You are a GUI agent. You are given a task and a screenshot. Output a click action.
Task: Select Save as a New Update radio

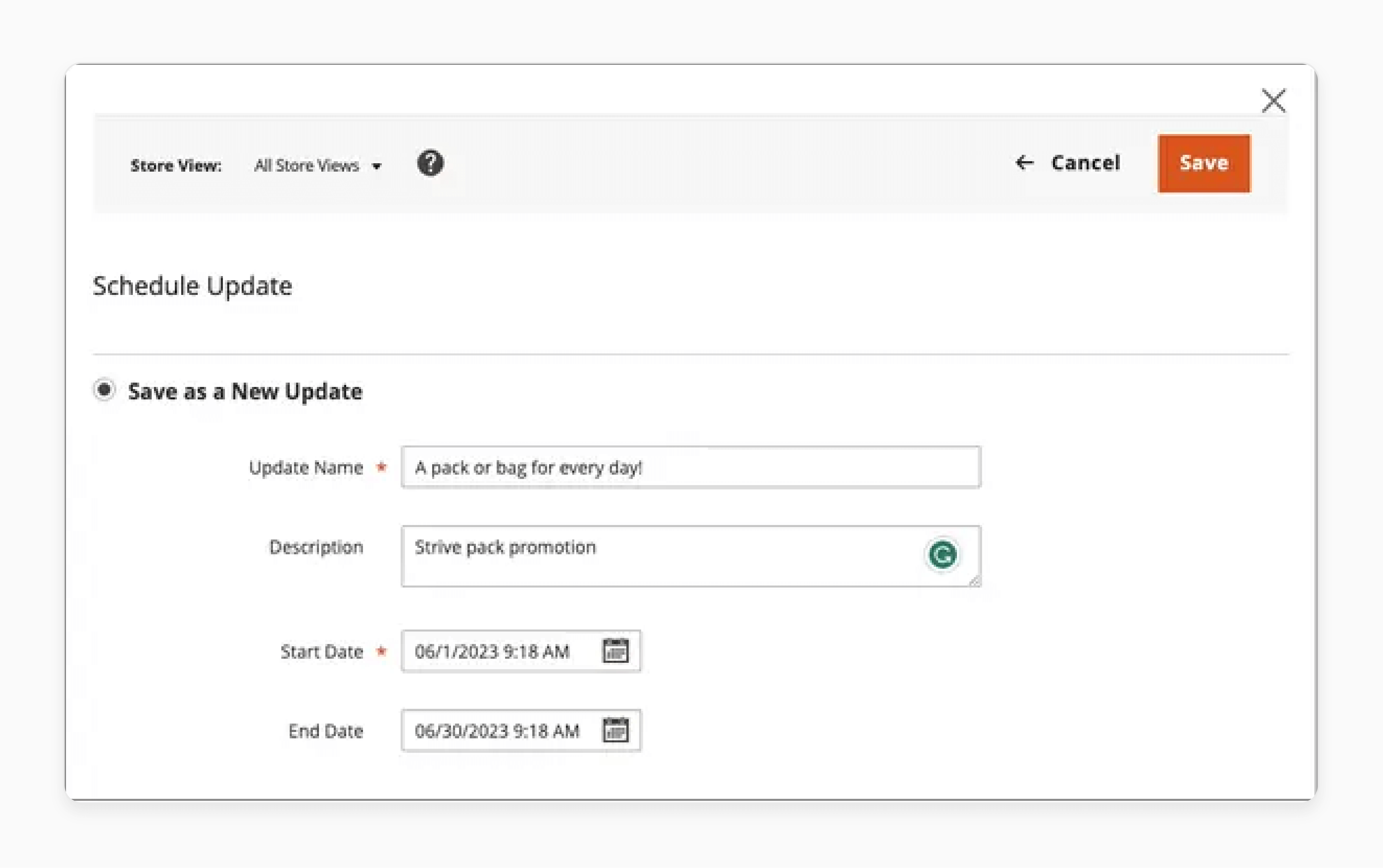pos(104,390)
